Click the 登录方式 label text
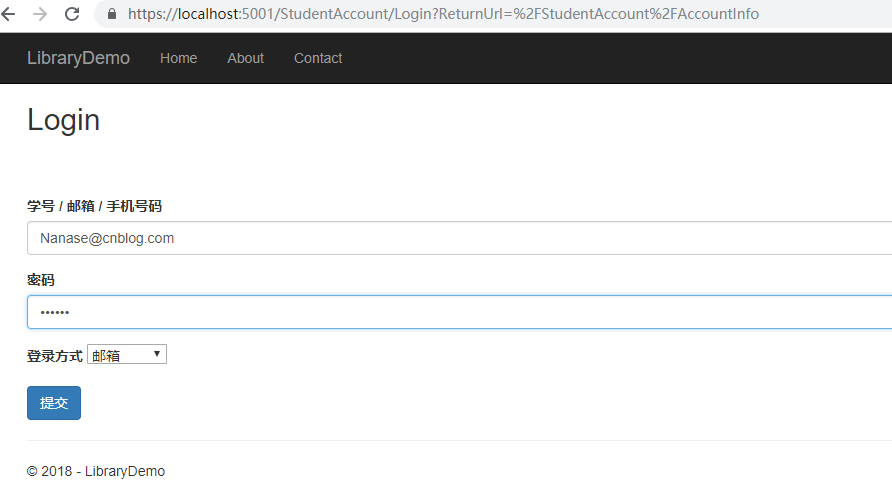The image size is (892, 500). tap(55, 355)
